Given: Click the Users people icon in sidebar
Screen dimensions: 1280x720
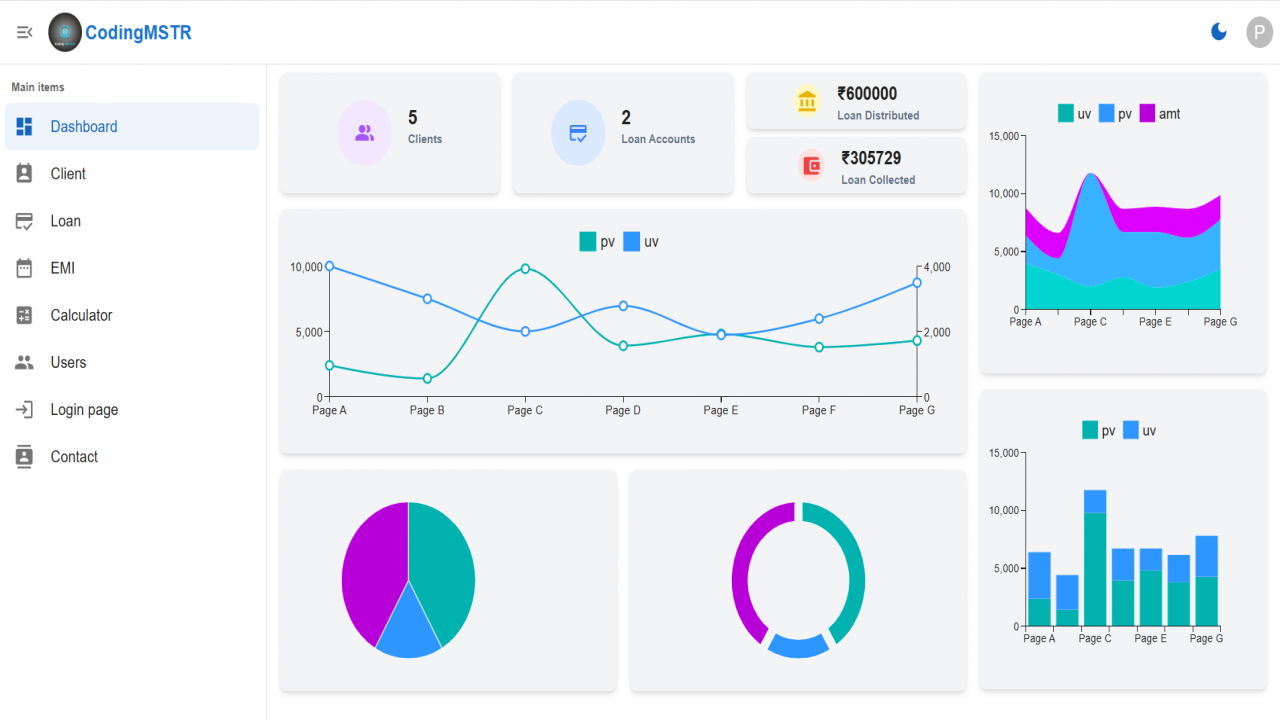Looking at the screenshot, I should [x=24, y=362].
